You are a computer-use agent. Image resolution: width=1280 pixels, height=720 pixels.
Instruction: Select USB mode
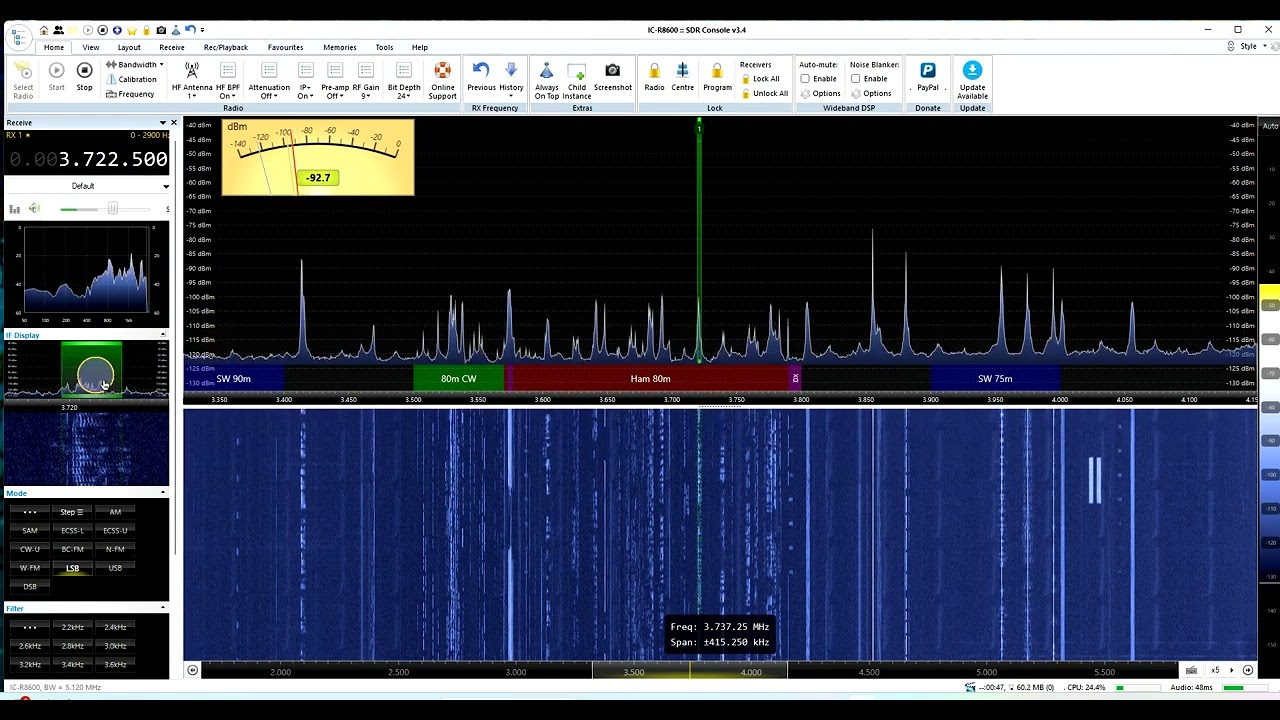point(115,568)
